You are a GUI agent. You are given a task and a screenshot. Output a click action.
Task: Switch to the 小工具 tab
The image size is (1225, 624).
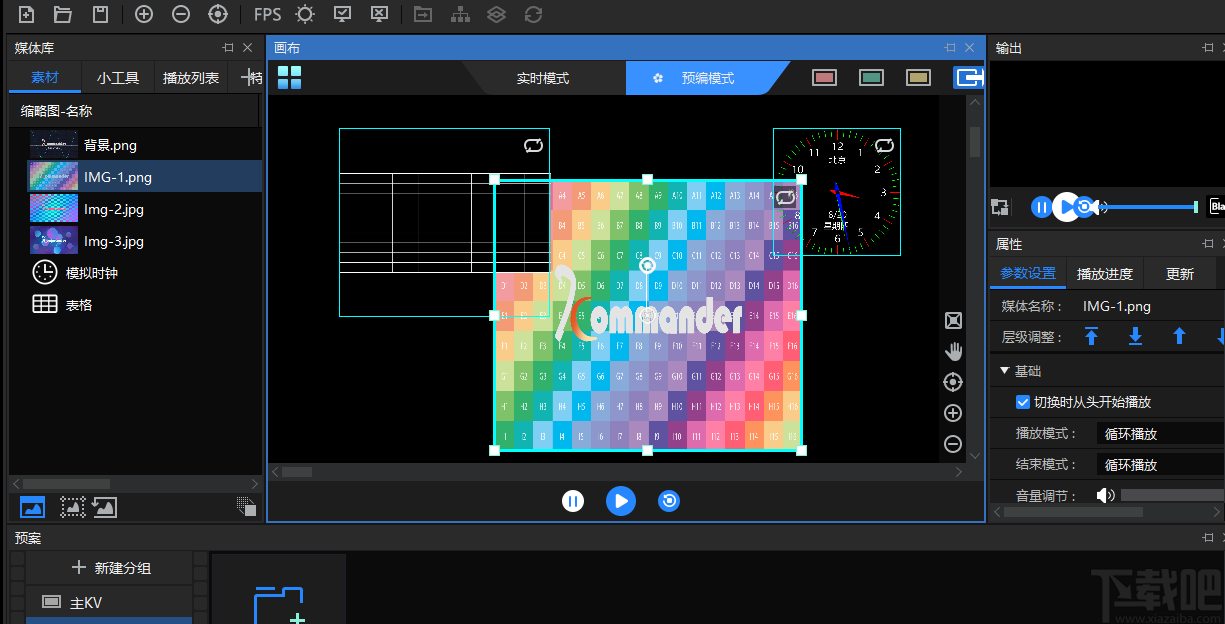pyautogui.click(x=118, y=77)
